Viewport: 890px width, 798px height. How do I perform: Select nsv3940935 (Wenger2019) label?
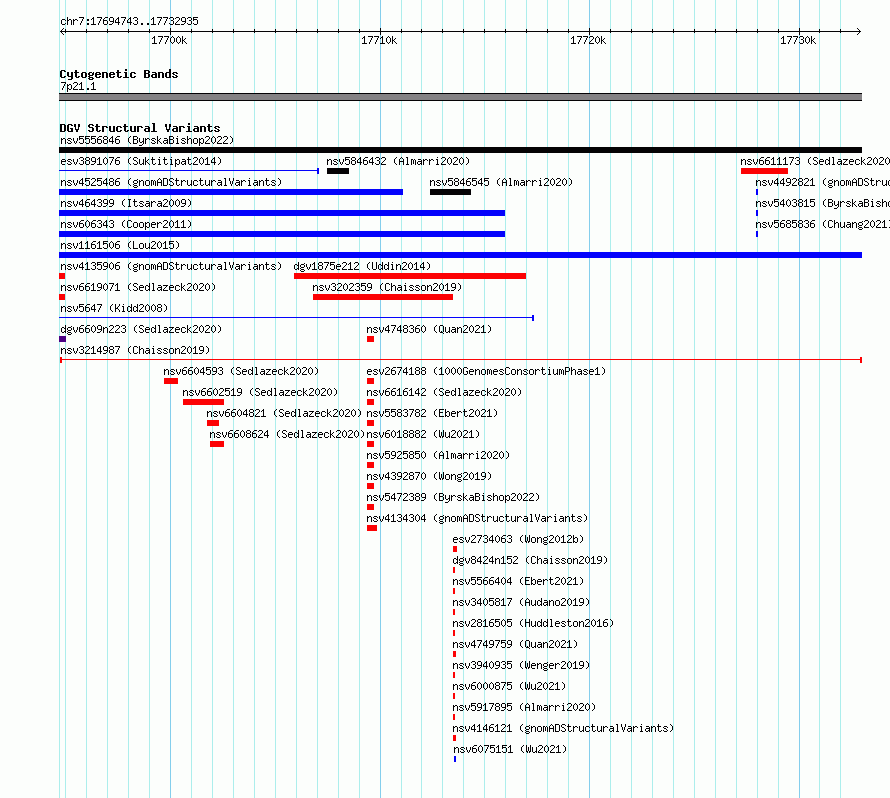(x=521, y=665)
